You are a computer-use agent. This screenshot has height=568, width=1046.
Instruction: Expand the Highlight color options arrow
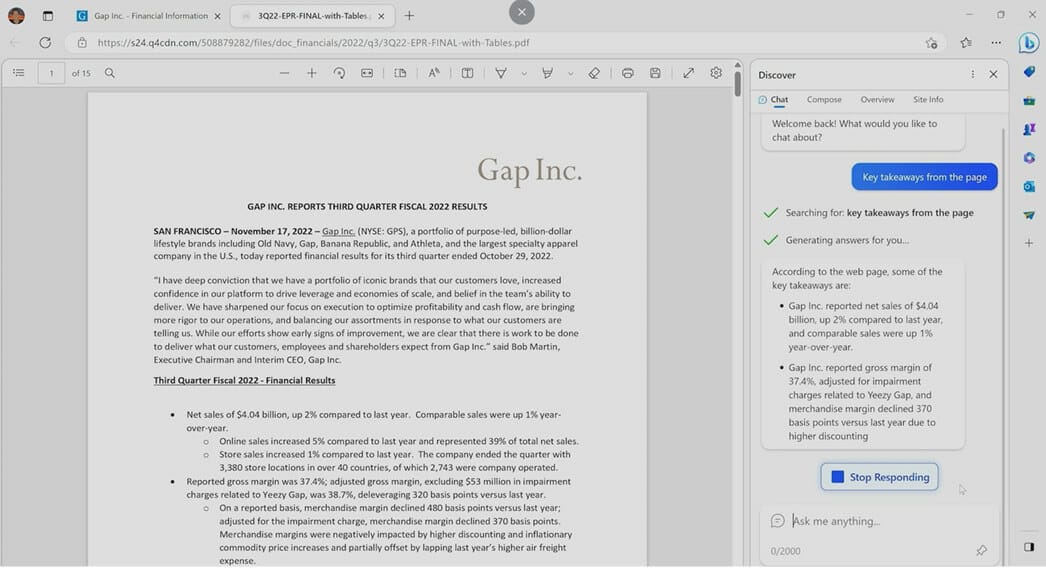point(570,73)
